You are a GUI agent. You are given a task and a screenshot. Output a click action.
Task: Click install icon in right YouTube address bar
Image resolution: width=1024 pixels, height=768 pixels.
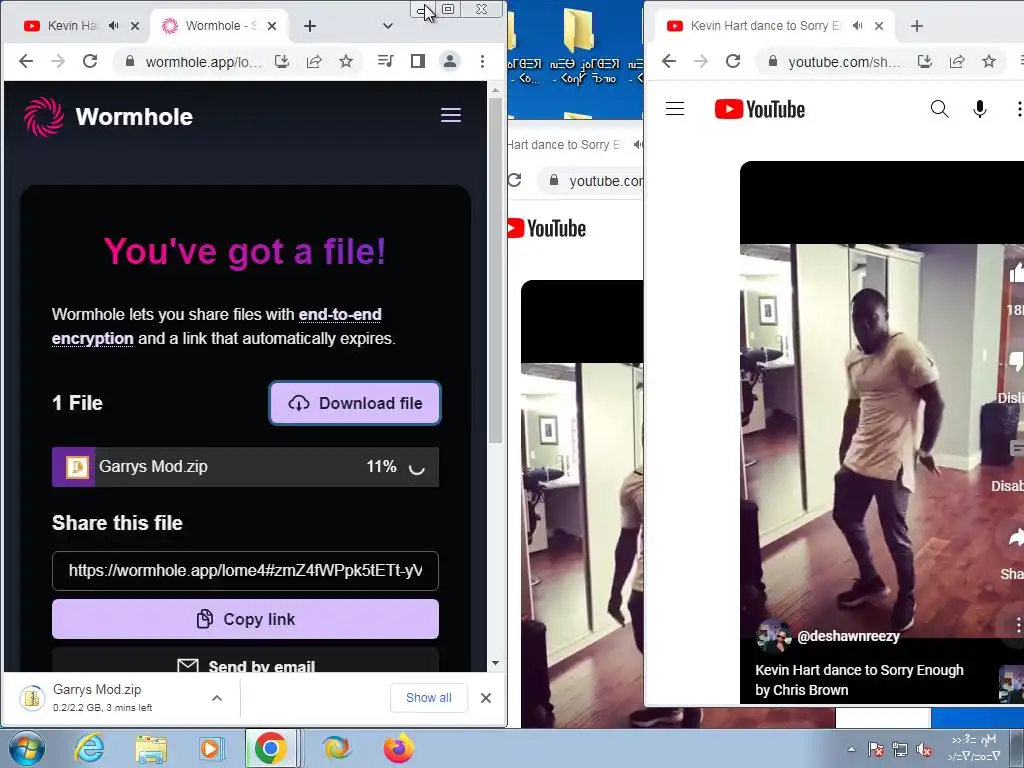point(925,61)
